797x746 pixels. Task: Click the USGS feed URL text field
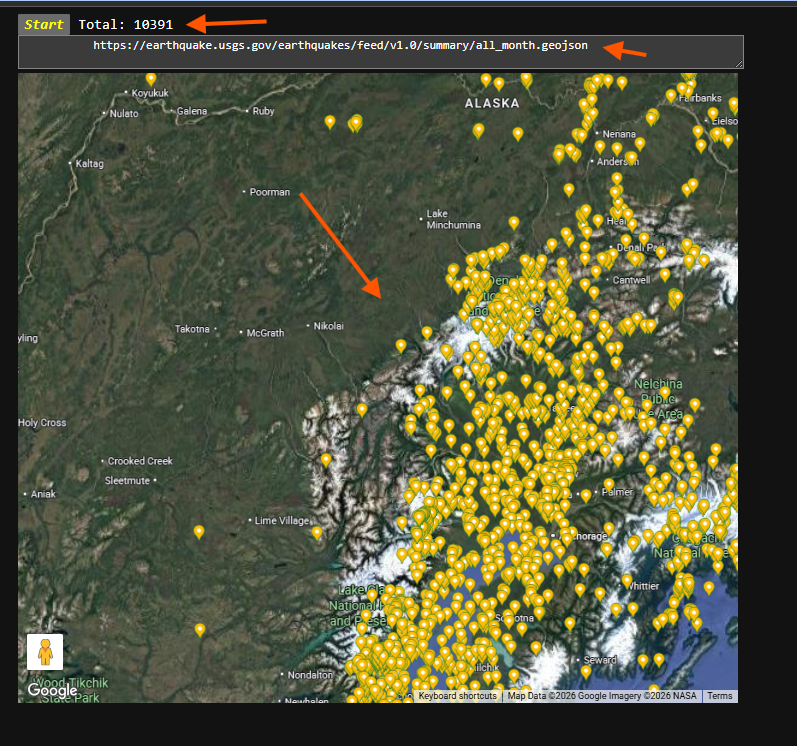[380, 52]
